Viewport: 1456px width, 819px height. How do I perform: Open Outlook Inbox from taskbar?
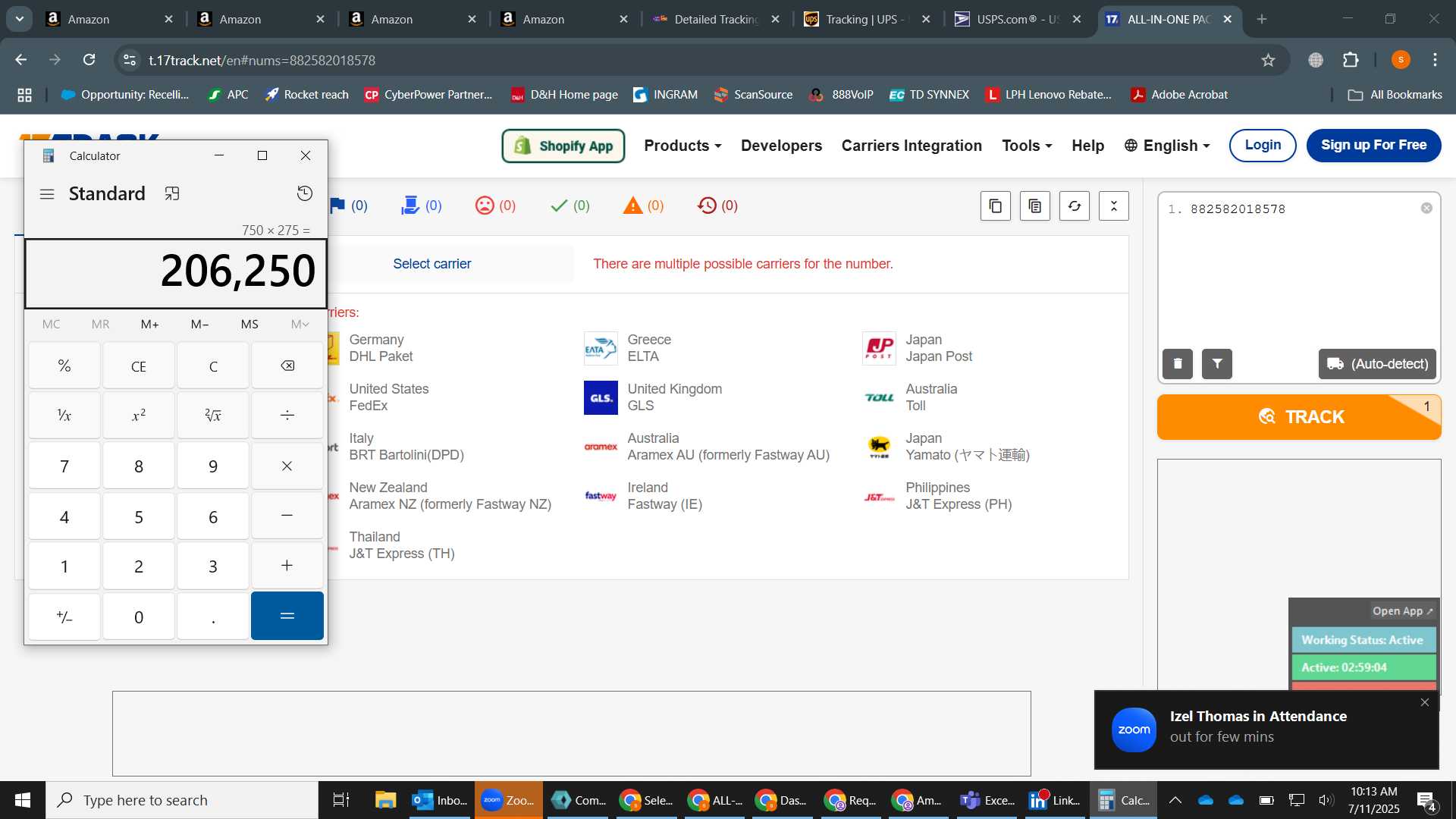440,800
